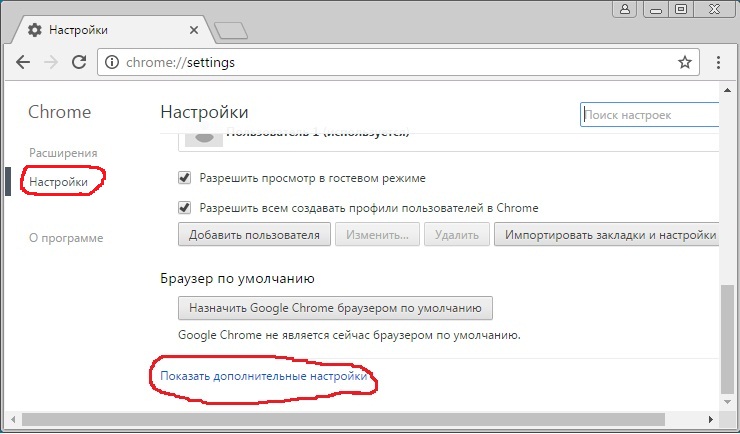Click text Google Chrome не является сейчас браузером
This screenshot has width=740, height=434.
[349, 335]
